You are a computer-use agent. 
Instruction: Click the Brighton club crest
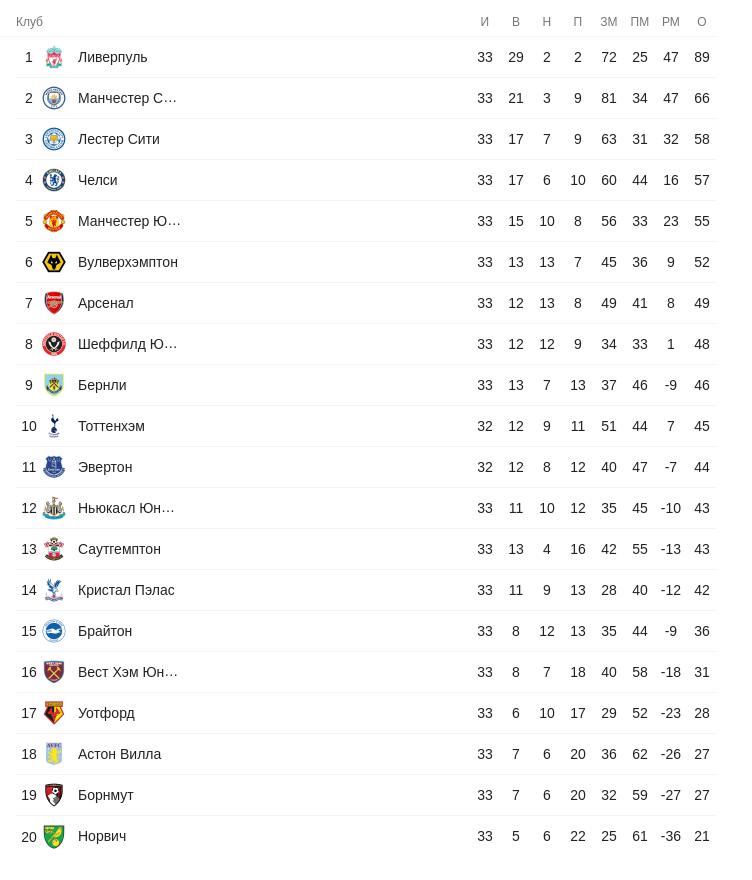54,631
